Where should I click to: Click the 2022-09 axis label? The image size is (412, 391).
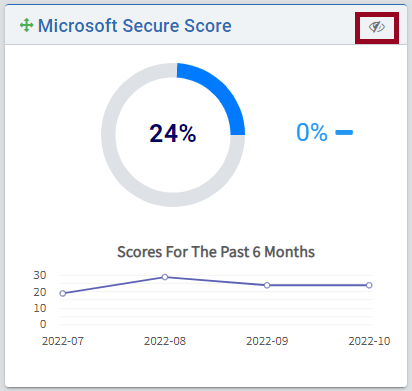click(x=267, y=341)
